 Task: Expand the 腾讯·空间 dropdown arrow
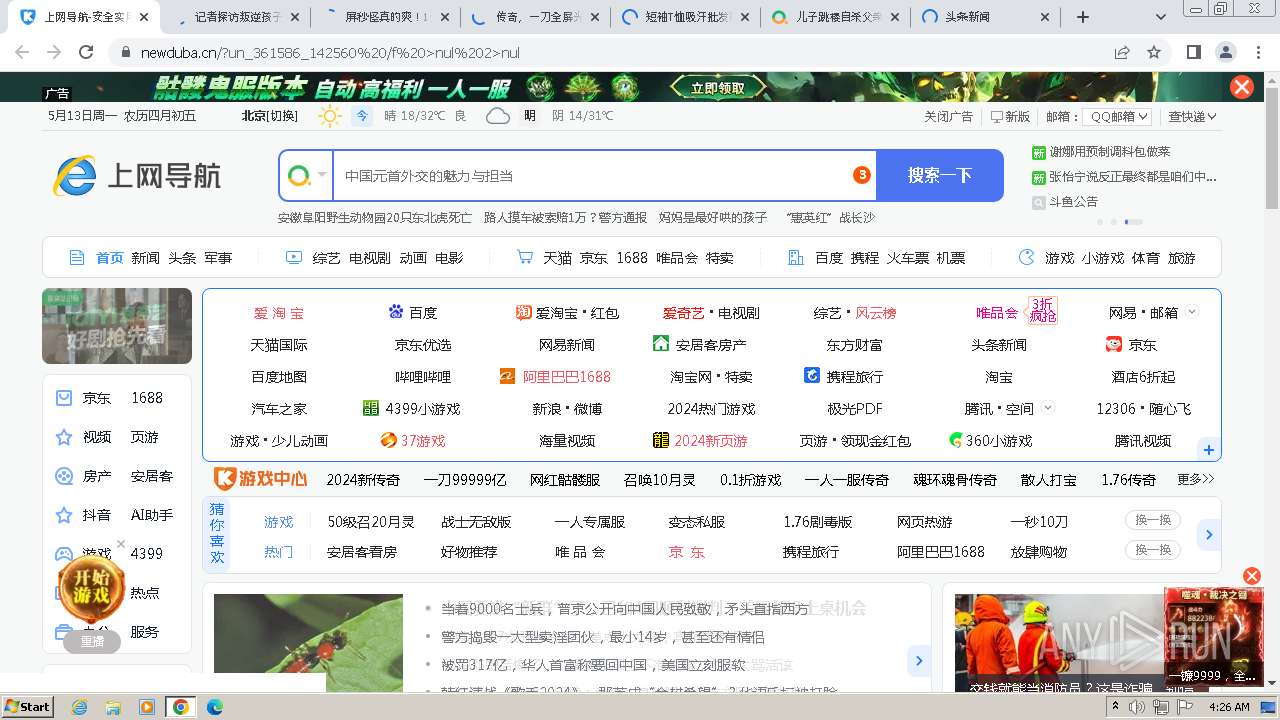(x=1048, y=408)
